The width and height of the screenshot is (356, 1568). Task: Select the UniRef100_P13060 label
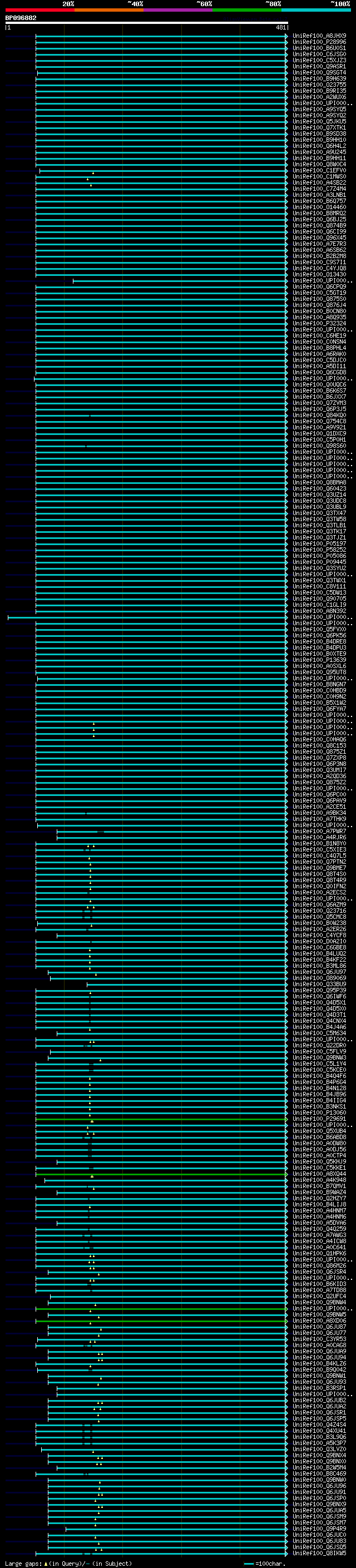click(319, 1112)
